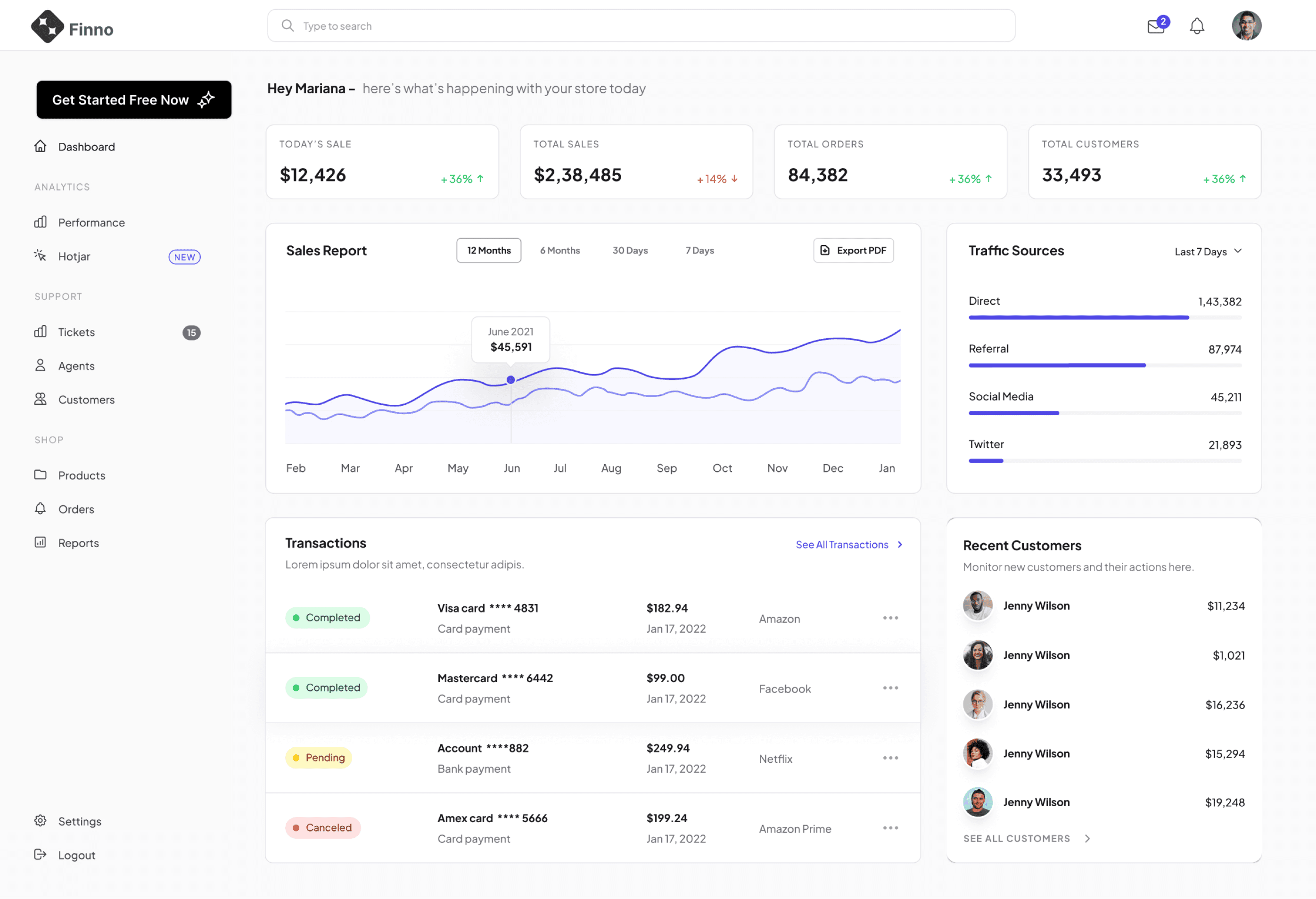Select the 6 Months tab

(x=560, y=250)
